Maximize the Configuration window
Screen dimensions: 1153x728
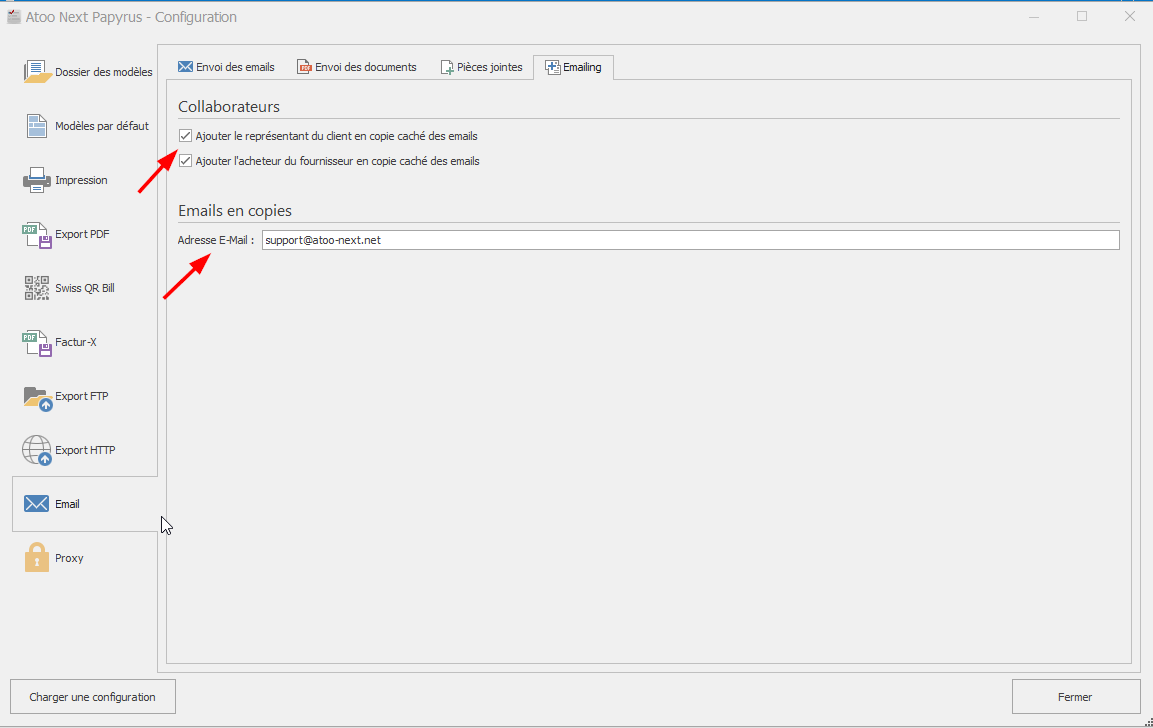click(1082, 16)
